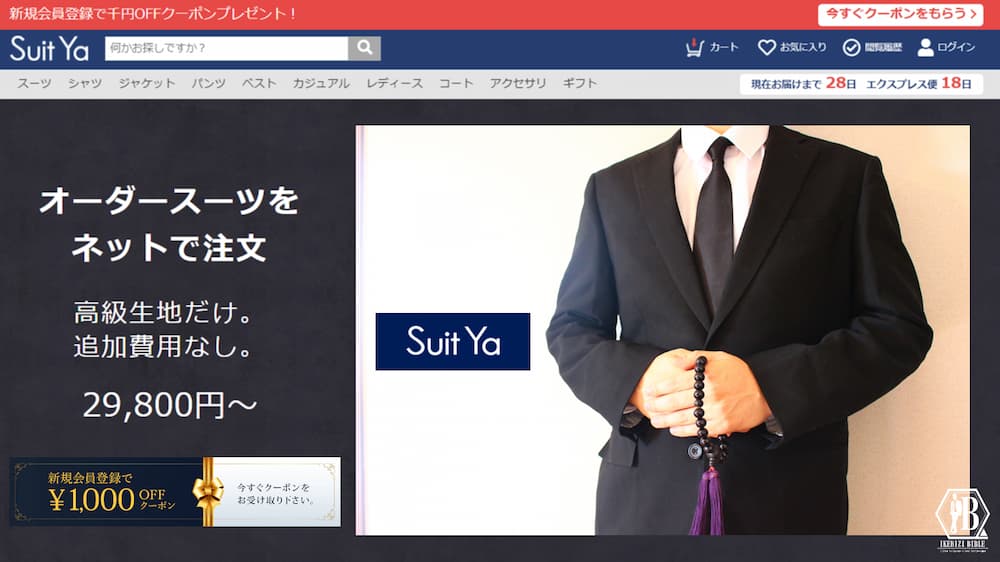The width and height of the screenshot is (1000, 562).
Task: Open the アクセサリ category
Action: click(x=518, y=84)
